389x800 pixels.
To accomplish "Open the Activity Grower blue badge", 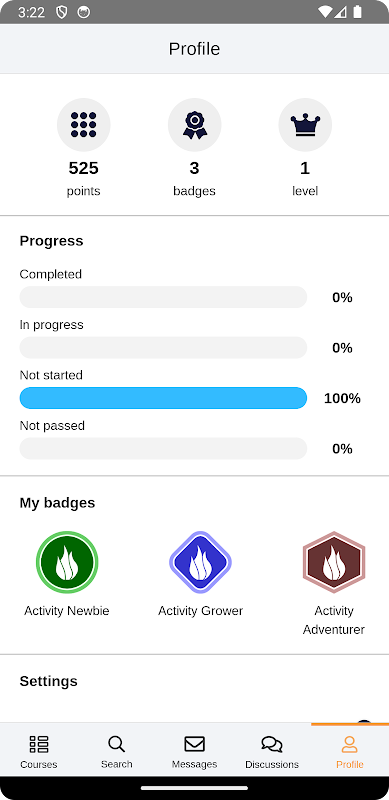I will pos(201,562).
